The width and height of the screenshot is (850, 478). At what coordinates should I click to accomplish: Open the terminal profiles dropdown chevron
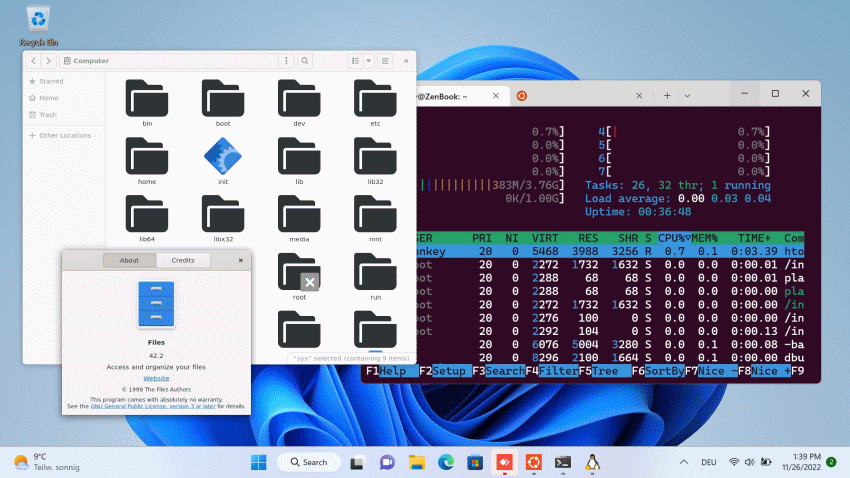coord(687,96)
